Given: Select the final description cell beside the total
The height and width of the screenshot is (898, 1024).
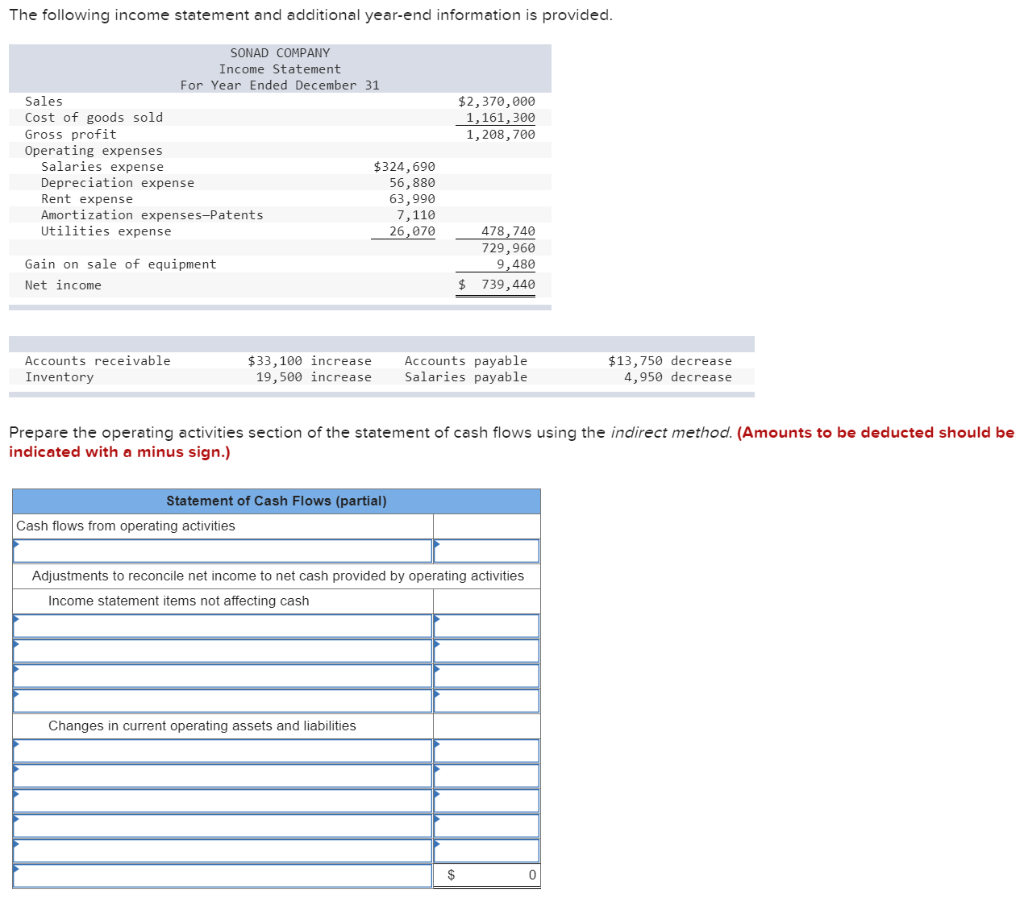Looking at the screenshot, I should coord(220,874).
